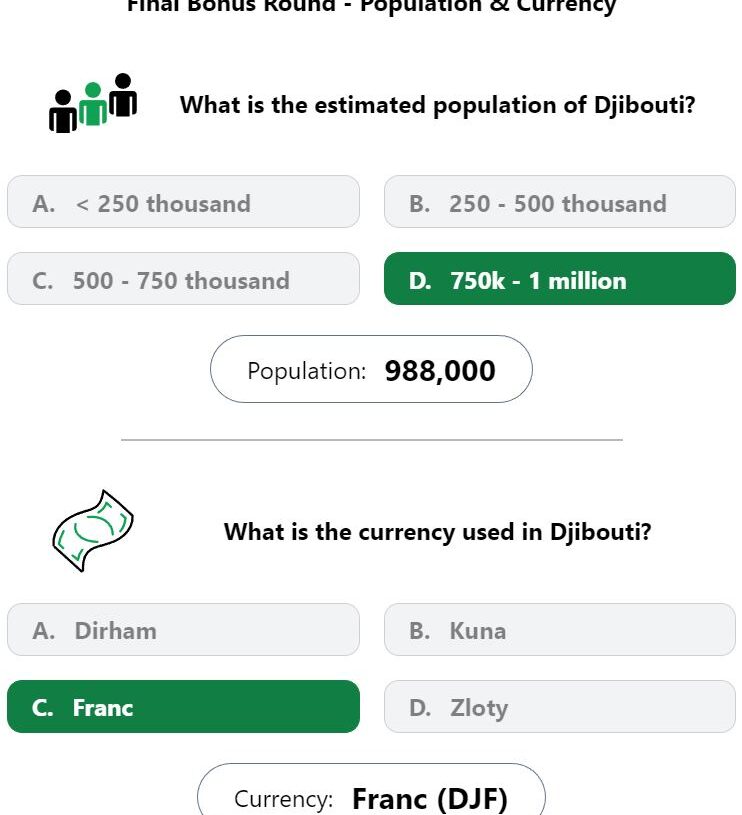Choose currency option B, Kuna
The width and height of the screenshot is (742, 815).
click(x=560, y=629)
